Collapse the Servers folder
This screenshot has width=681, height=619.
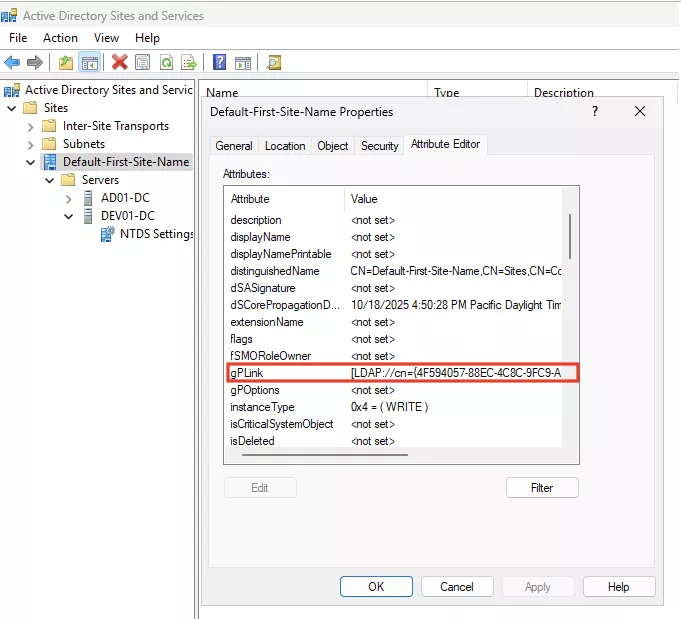click(x=49, y=180)
